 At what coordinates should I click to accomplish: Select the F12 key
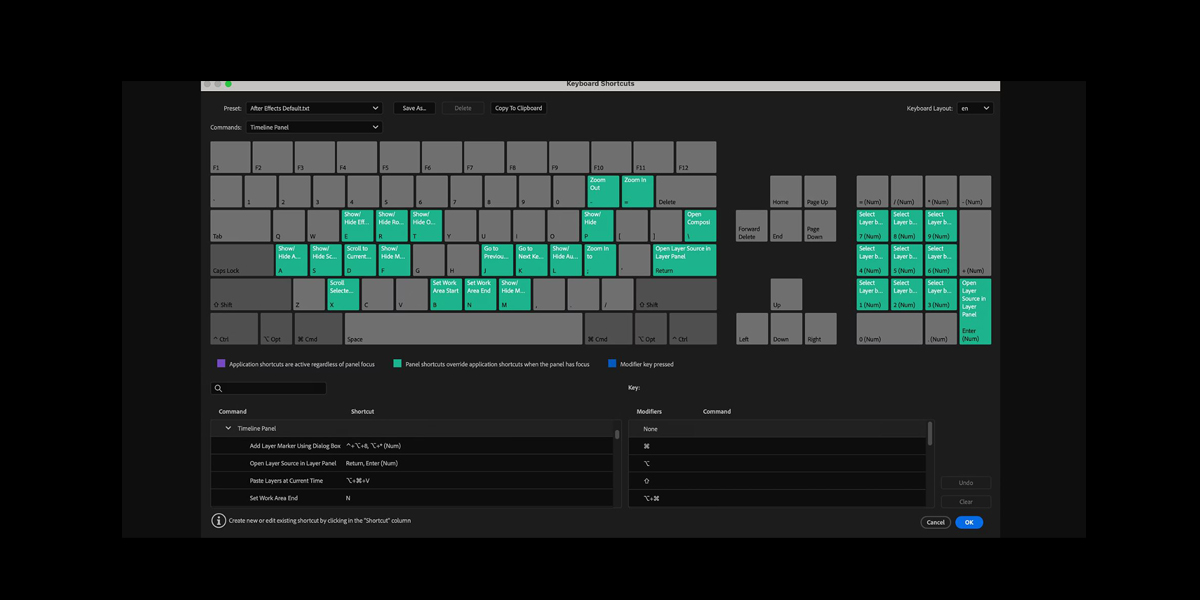point(696,157)
